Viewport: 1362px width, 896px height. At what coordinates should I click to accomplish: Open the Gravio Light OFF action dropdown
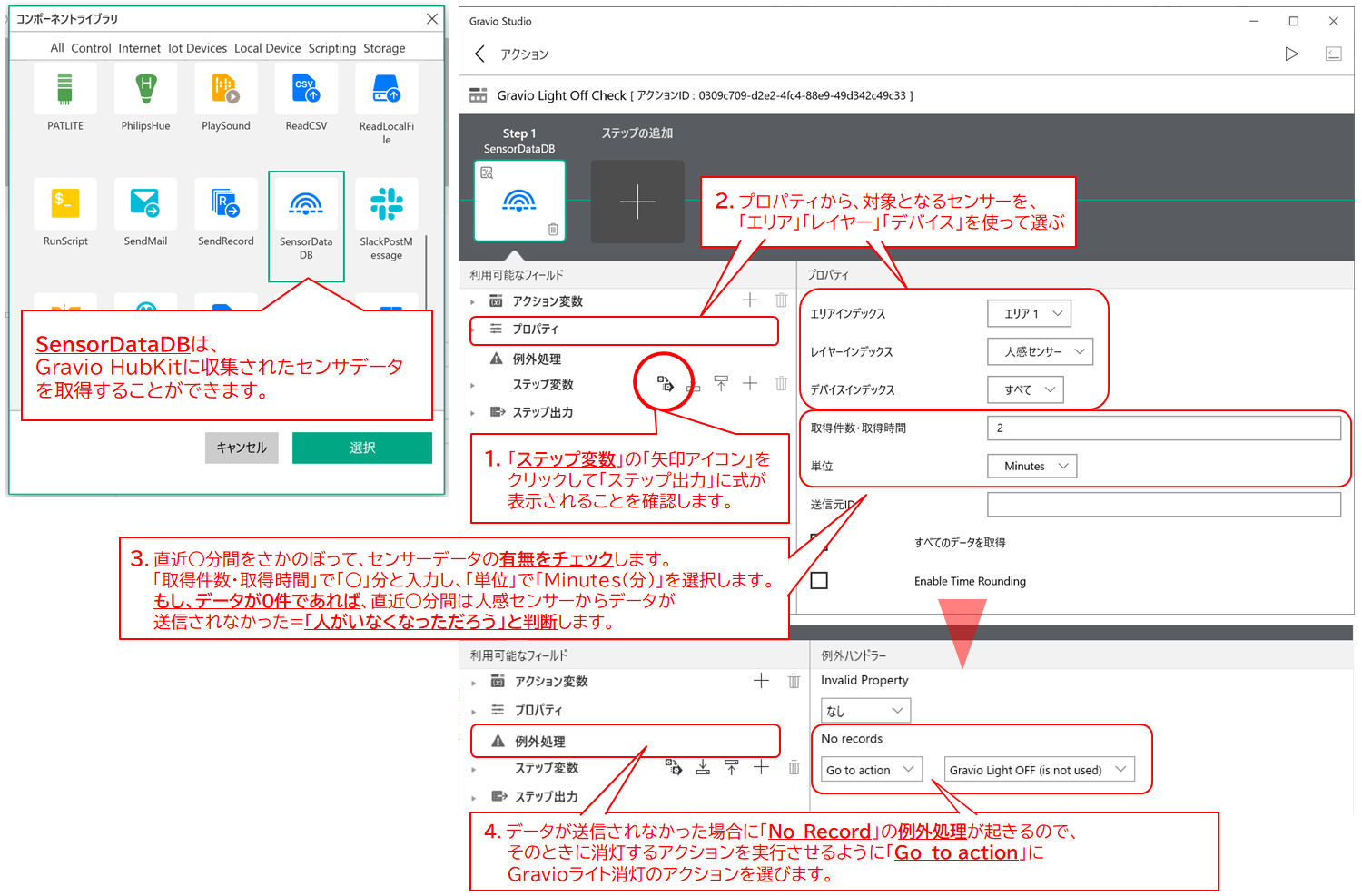(x=1039, y=769)
